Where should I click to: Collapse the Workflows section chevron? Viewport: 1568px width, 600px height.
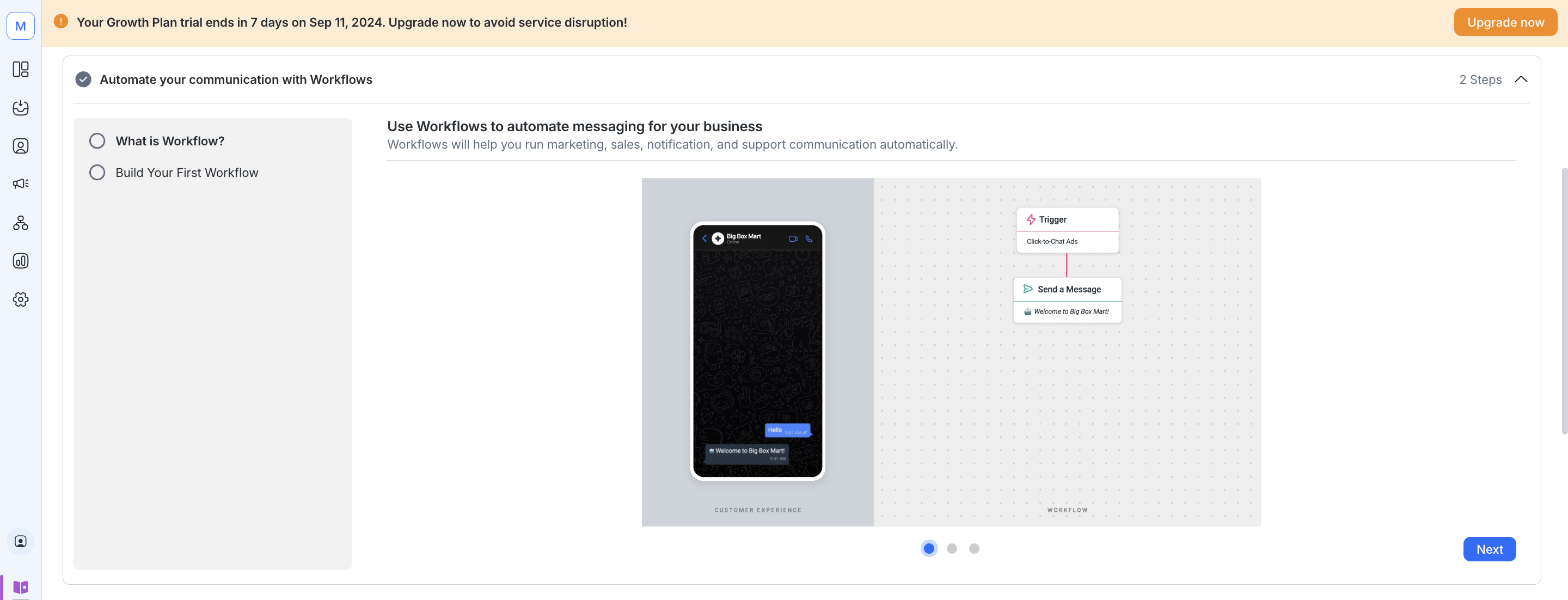coord(1521,79)
